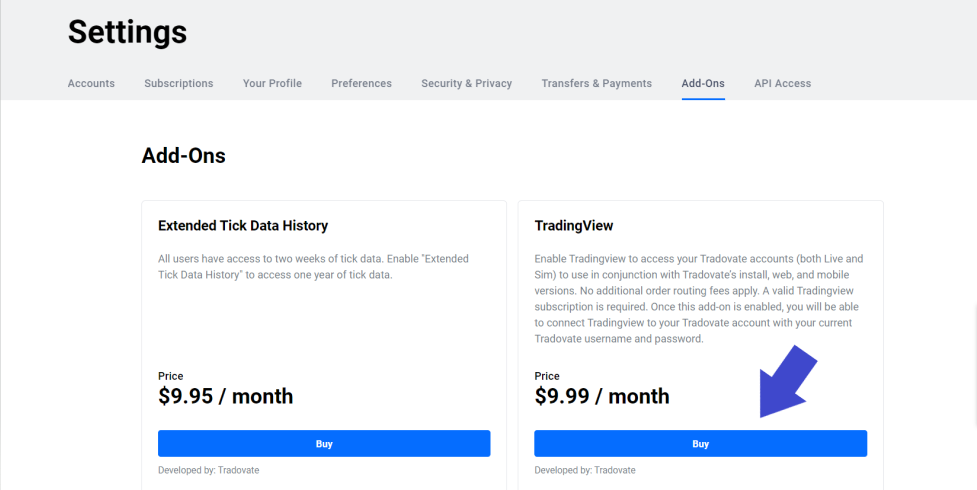Click the Settings page heading

(127, 32)
